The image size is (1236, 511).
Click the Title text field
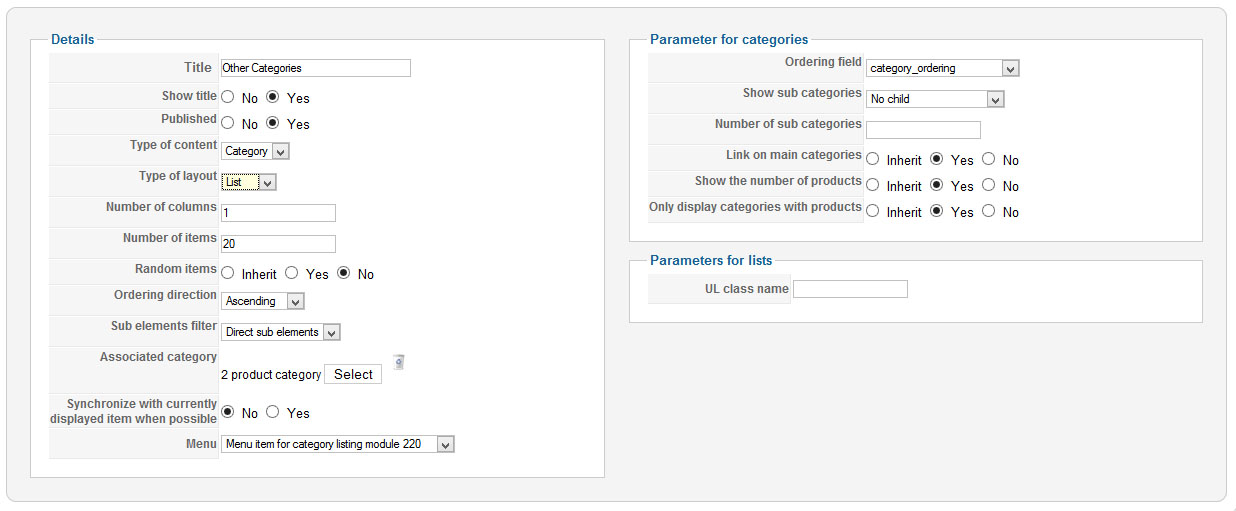coord(315,68)
